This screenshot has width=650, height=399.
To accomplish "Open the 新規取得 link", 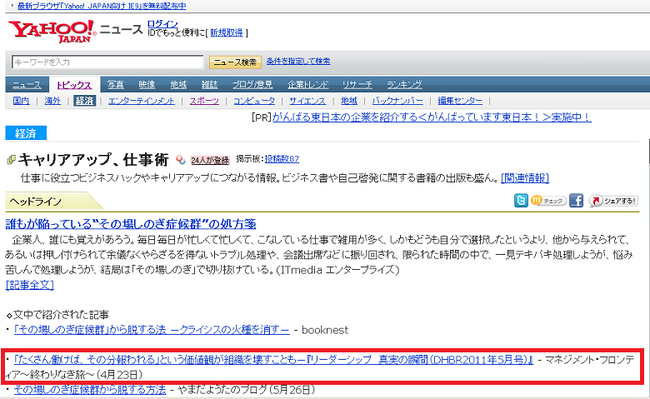I will tap(226, 33).
